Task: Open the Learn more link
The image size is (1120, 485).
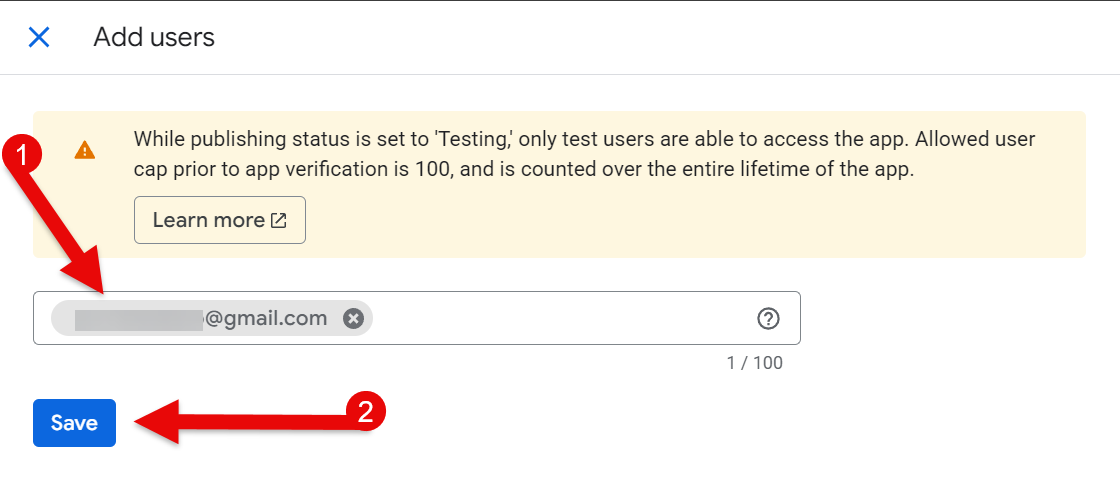Action: tap(208, 221)
